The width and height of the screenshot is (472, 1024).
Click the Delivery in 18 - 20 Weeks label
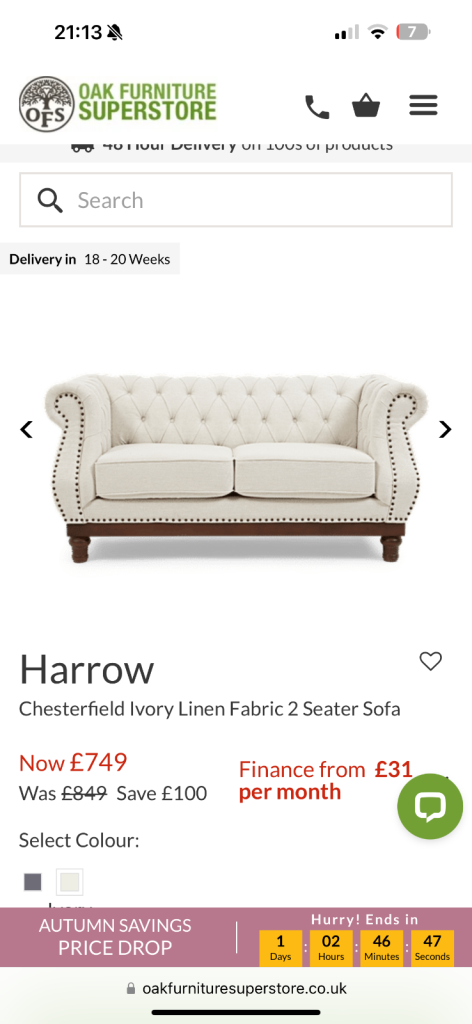tap(89, 259)
